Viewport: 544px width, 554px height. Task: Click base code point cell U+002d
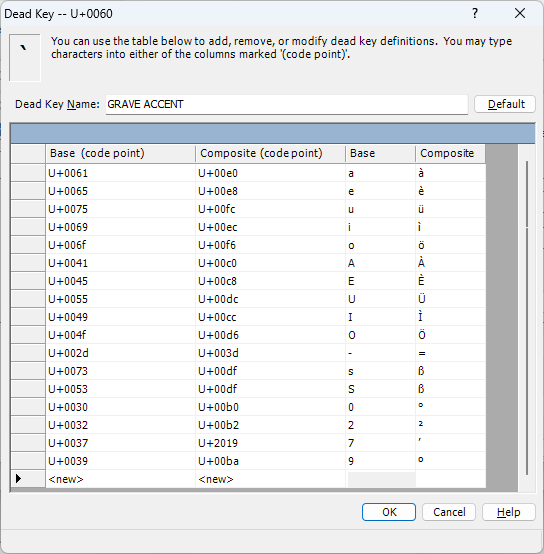coord(120,353)
